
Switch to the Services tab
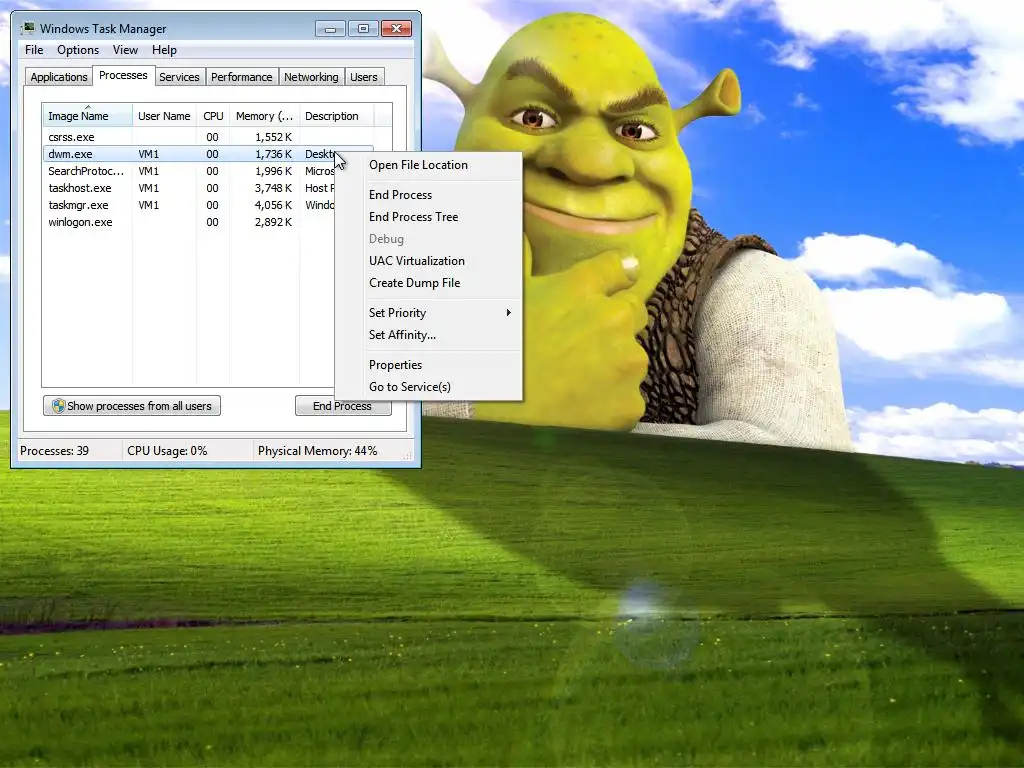click(179, 77)
